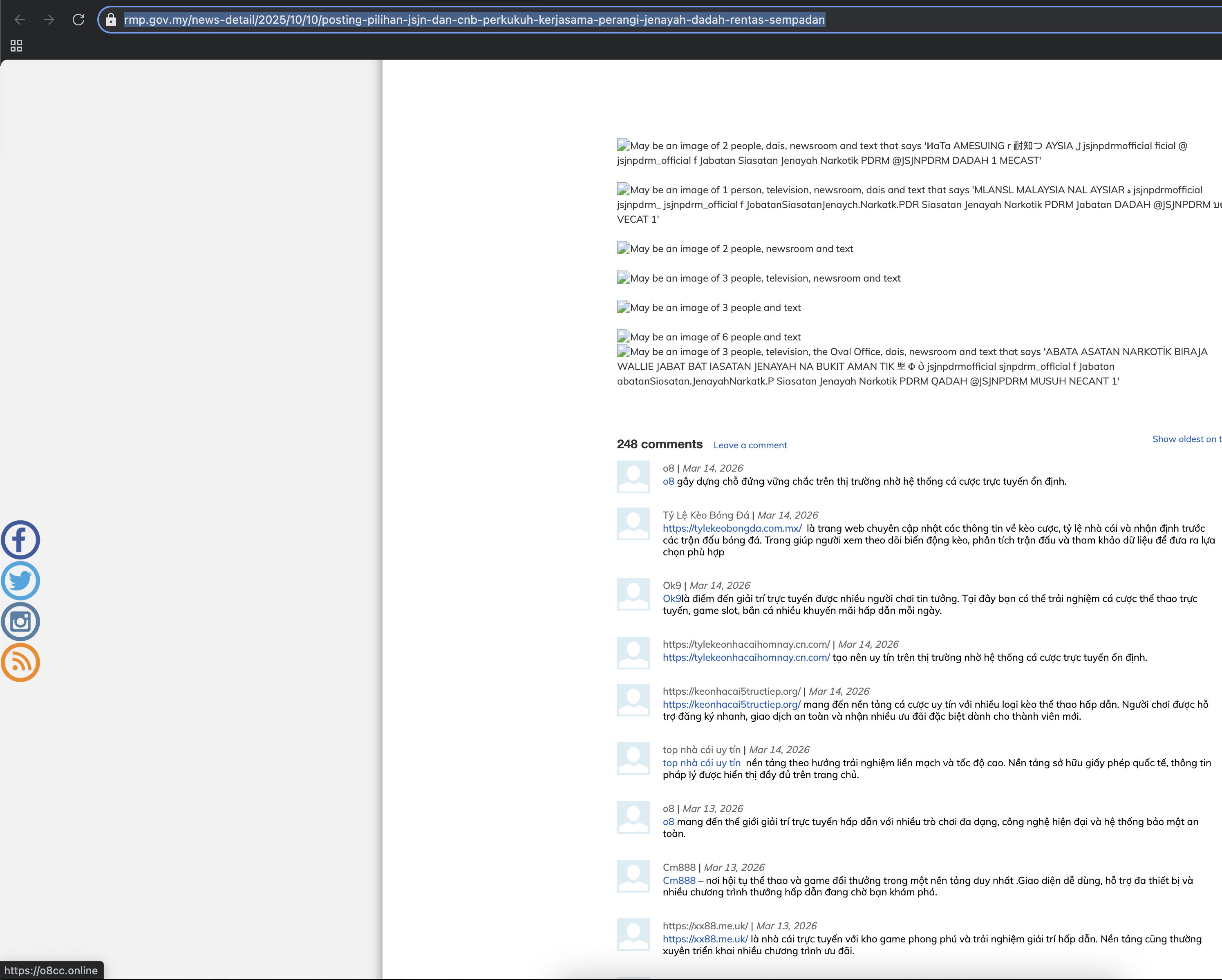The height and width of the screenshot is (980, 1222).
Task: Click the browser back arrow
Action: [x=20, y=20]
